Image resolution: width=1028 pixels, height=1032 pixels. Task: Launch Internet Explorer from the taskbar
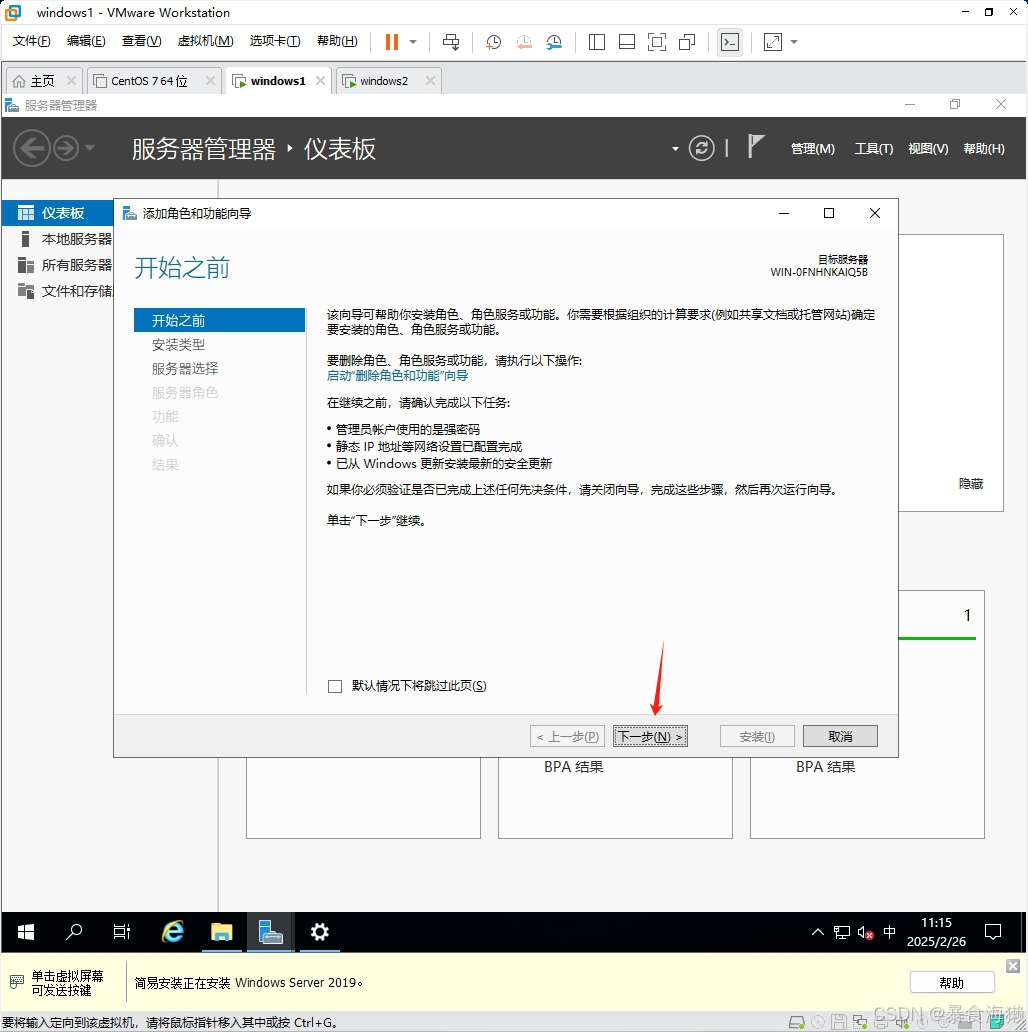tap(173, 932)
